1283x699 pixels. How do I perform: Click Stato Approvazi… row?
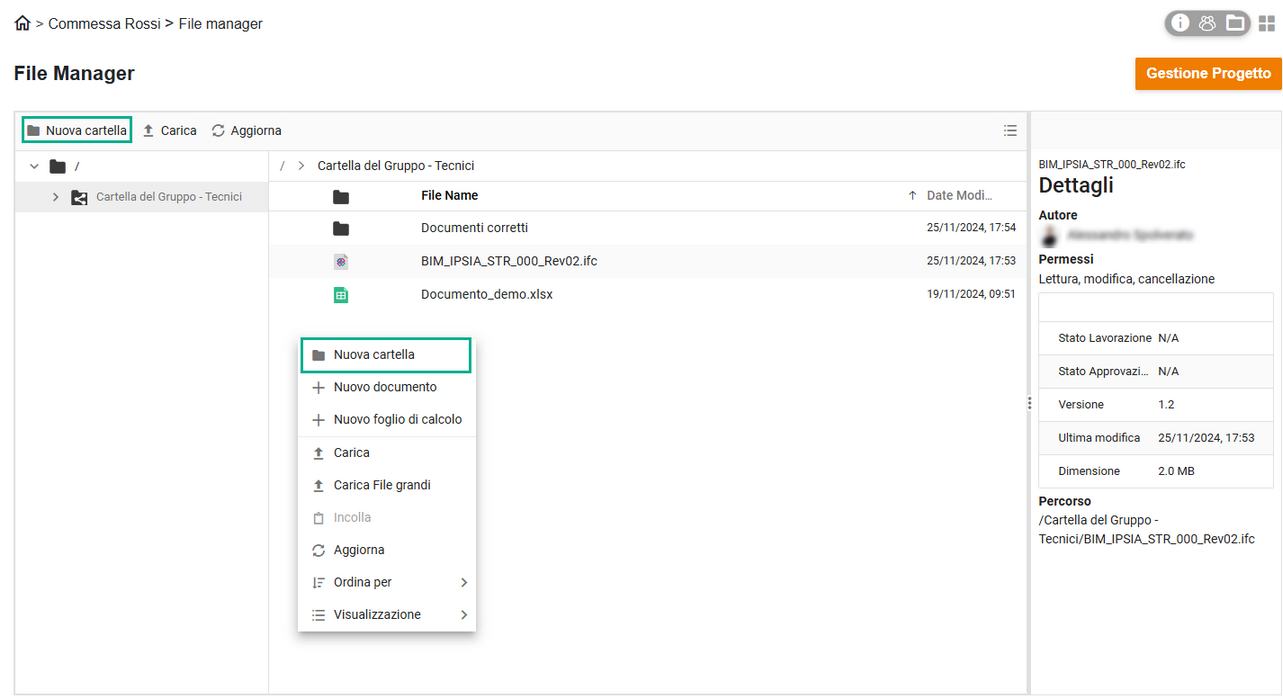1156,371
